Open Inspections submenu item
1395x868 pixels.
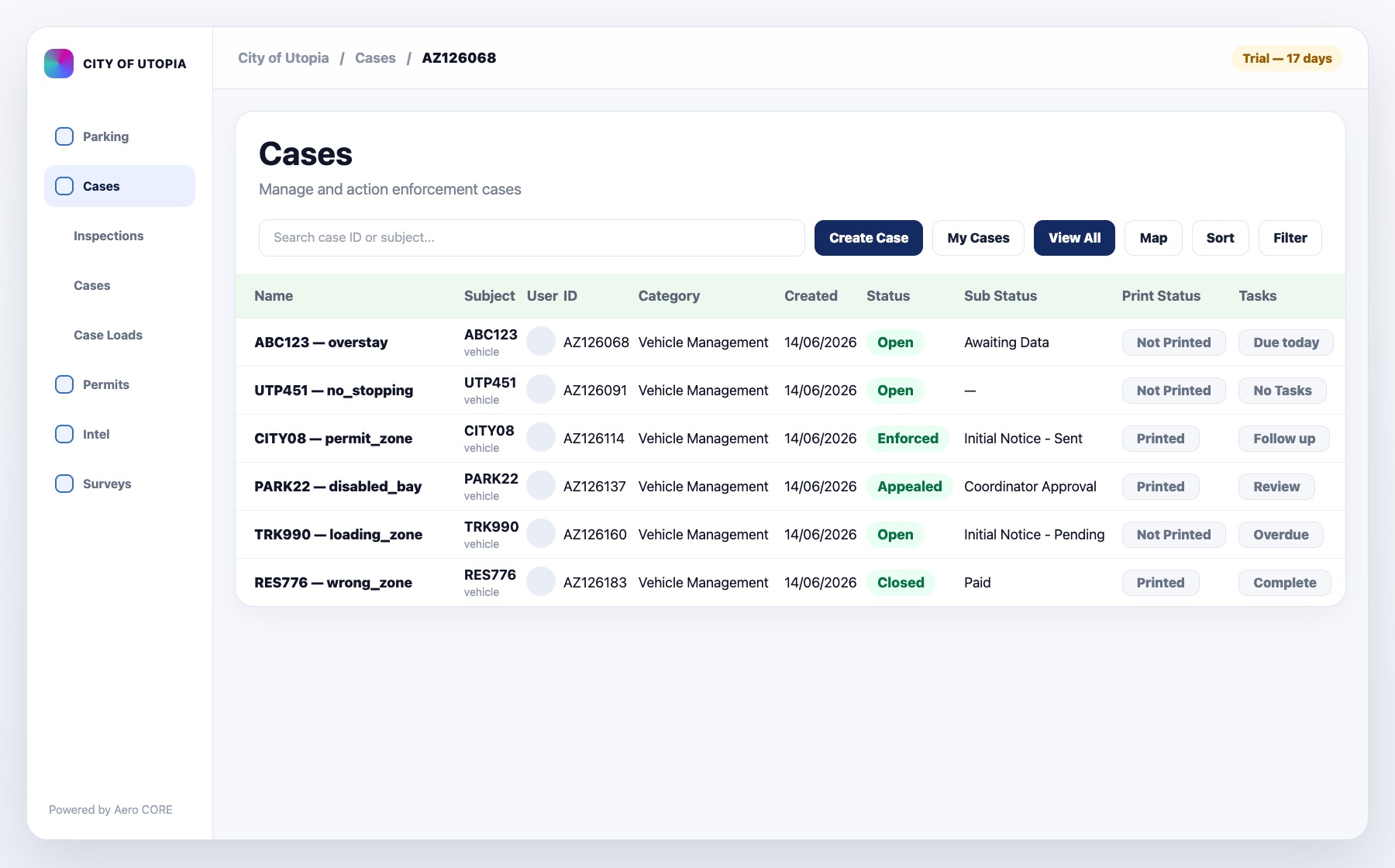point(108,236)
